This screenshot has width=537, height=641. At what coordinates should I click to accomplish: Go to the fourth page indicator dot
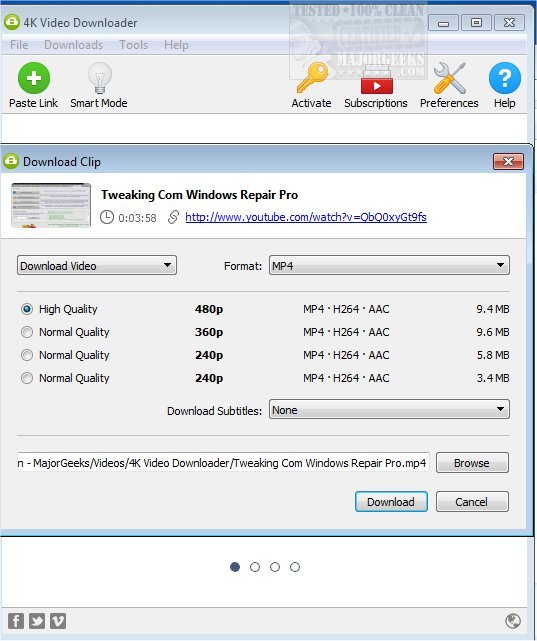(295, 567)
